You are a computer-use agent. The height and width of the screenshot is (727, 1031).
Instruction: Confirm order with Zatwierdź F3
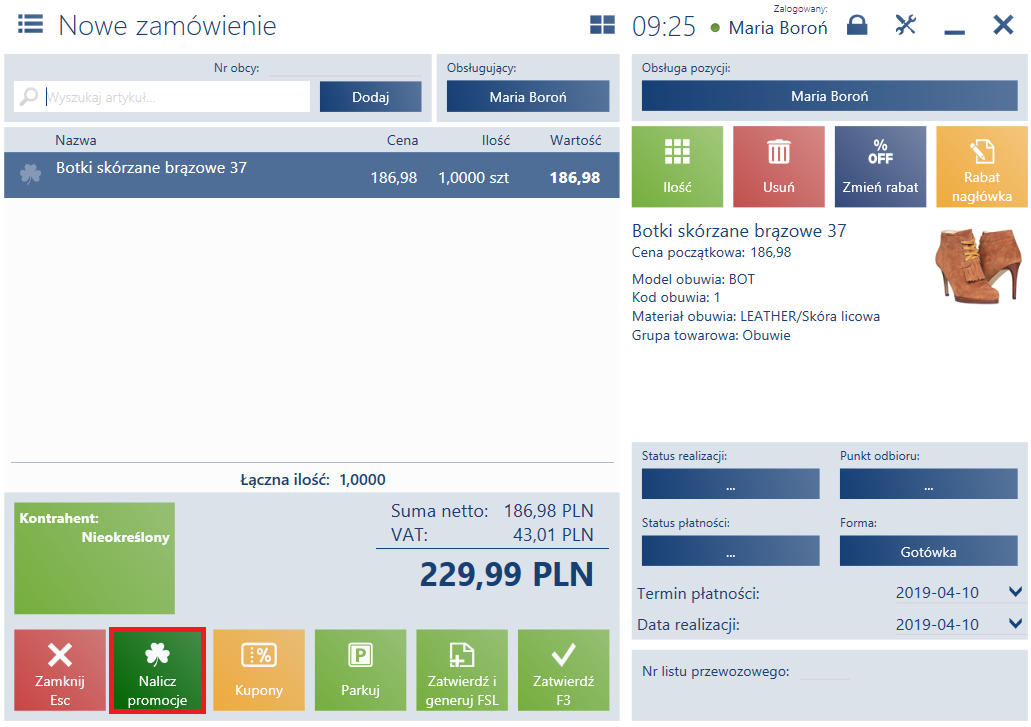click(563, 670)
